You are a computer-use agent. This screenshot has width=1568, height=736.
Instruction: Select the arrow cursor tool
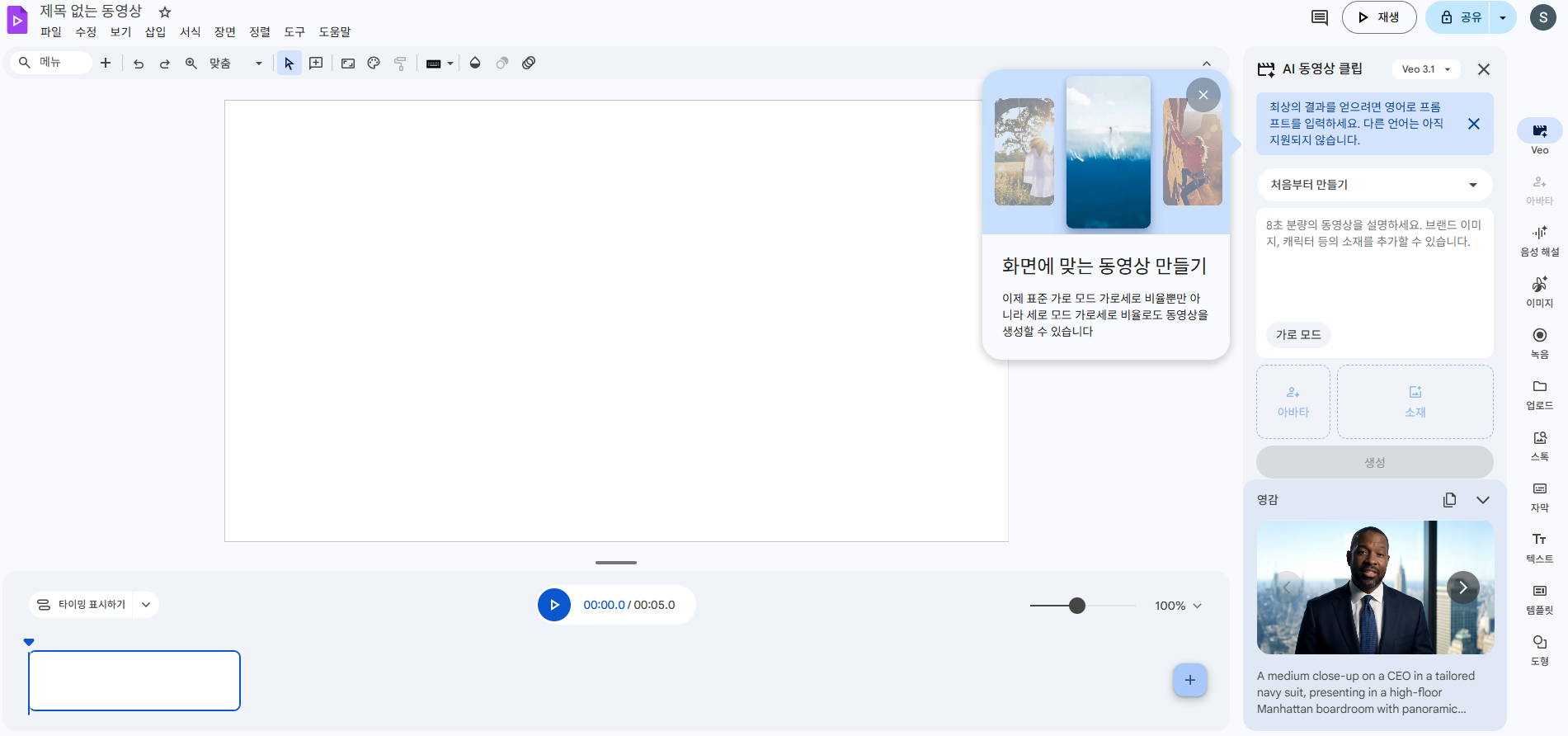(289, 64)
